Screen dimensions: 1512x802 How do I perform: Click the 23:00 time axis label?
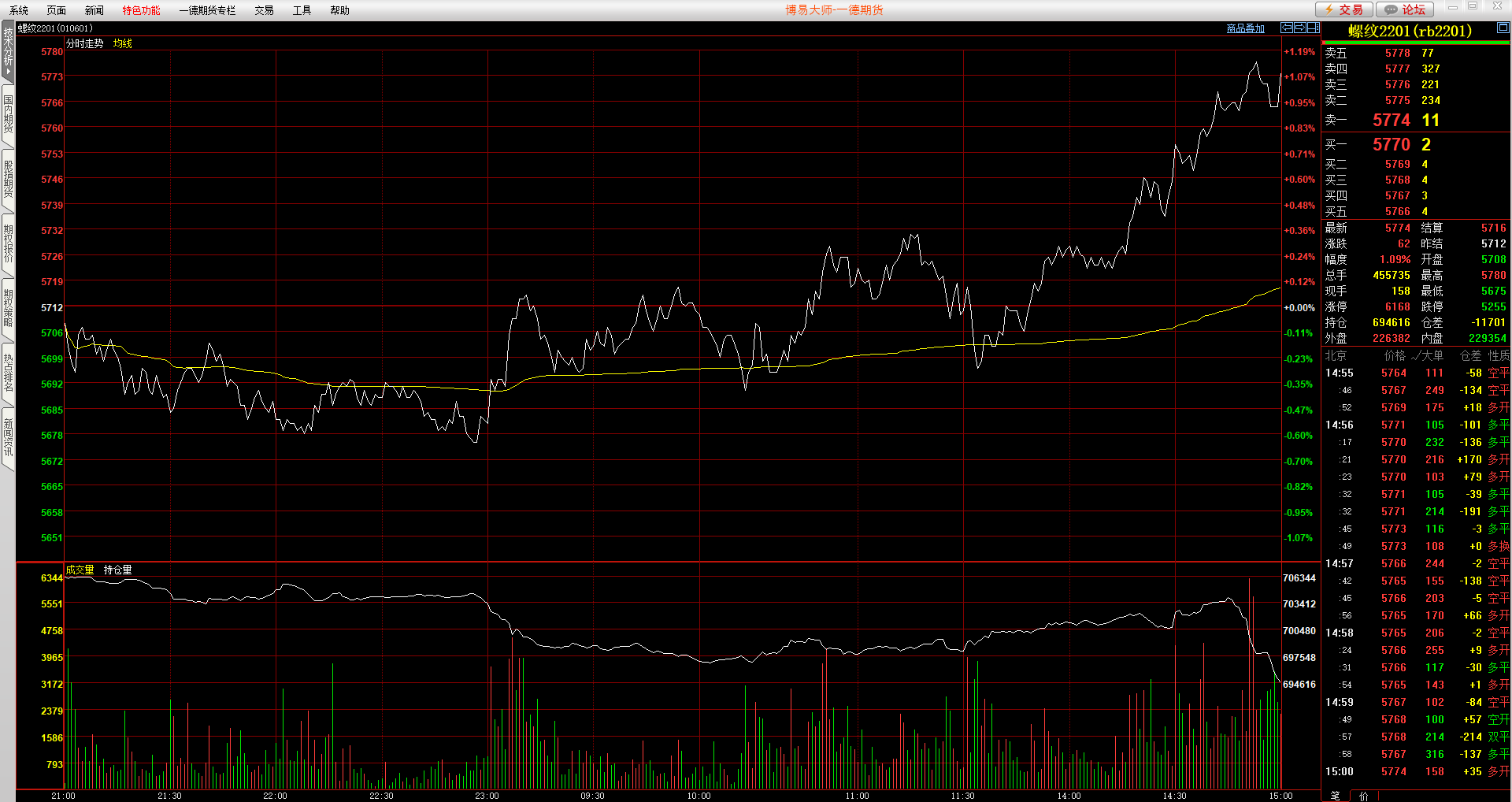(487, 796)
